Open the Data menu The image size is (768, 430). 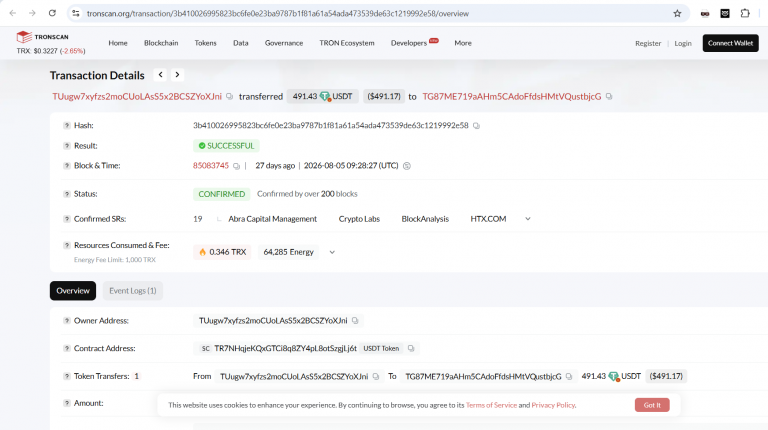coord(240,43)
